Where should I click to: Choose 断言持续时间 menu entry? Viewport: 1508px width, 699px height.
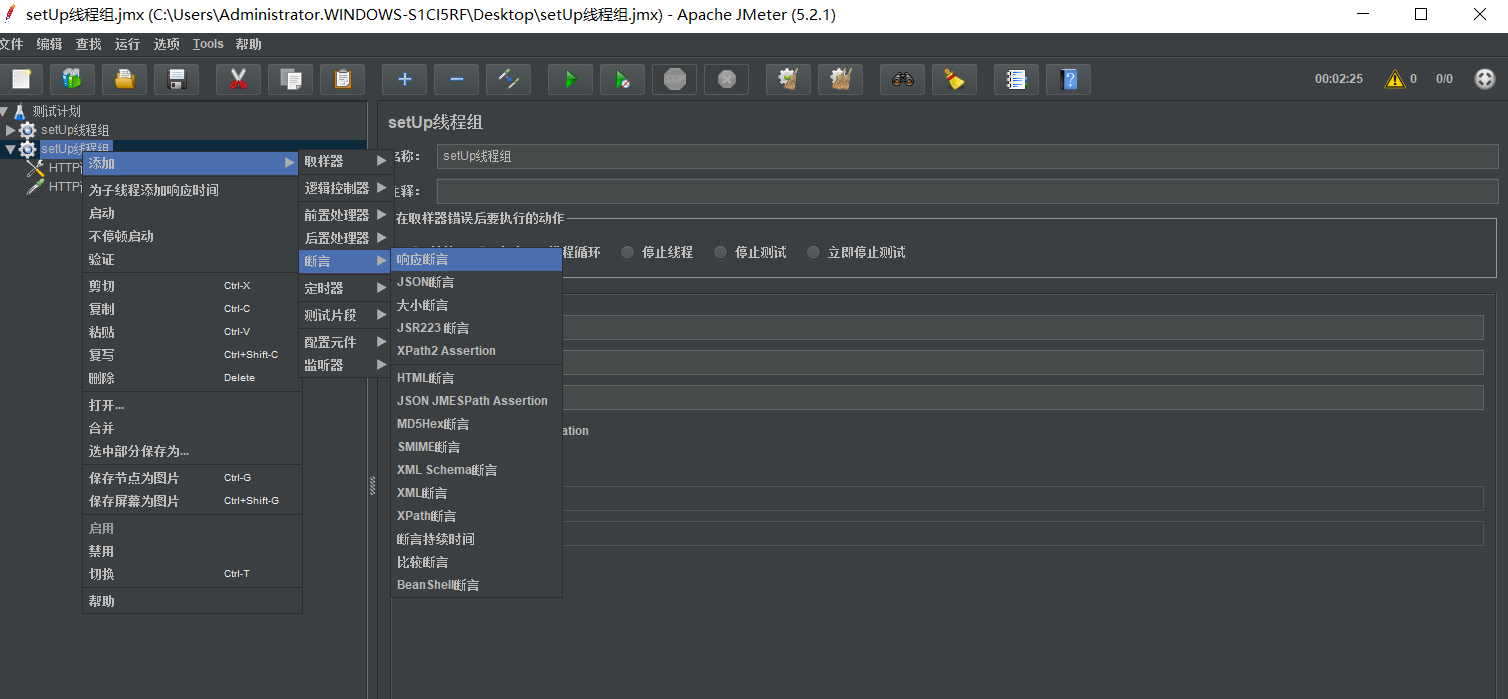point(476,539)
